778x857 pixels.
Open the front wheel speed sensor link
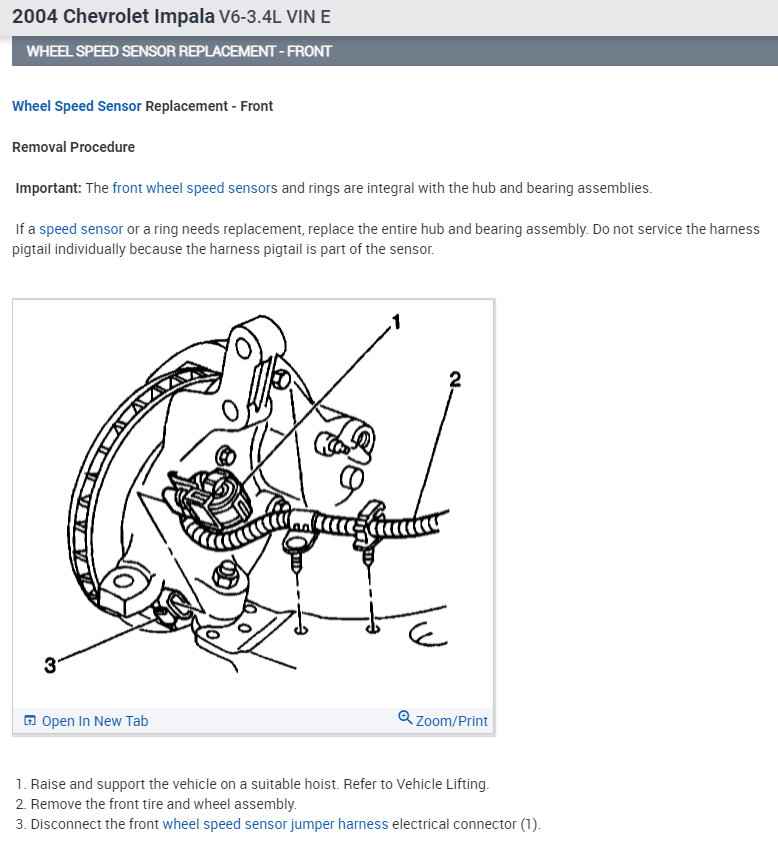click(x=191, y=188)
